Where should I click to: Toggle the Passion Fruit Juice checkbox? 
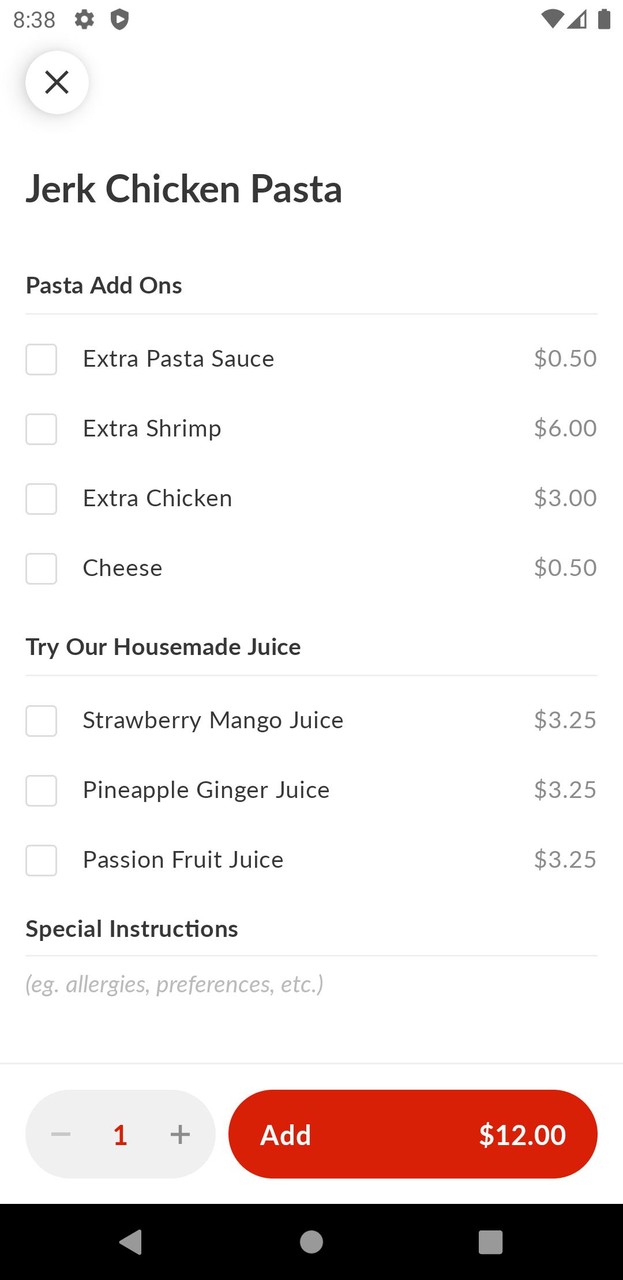coord(41,860)
